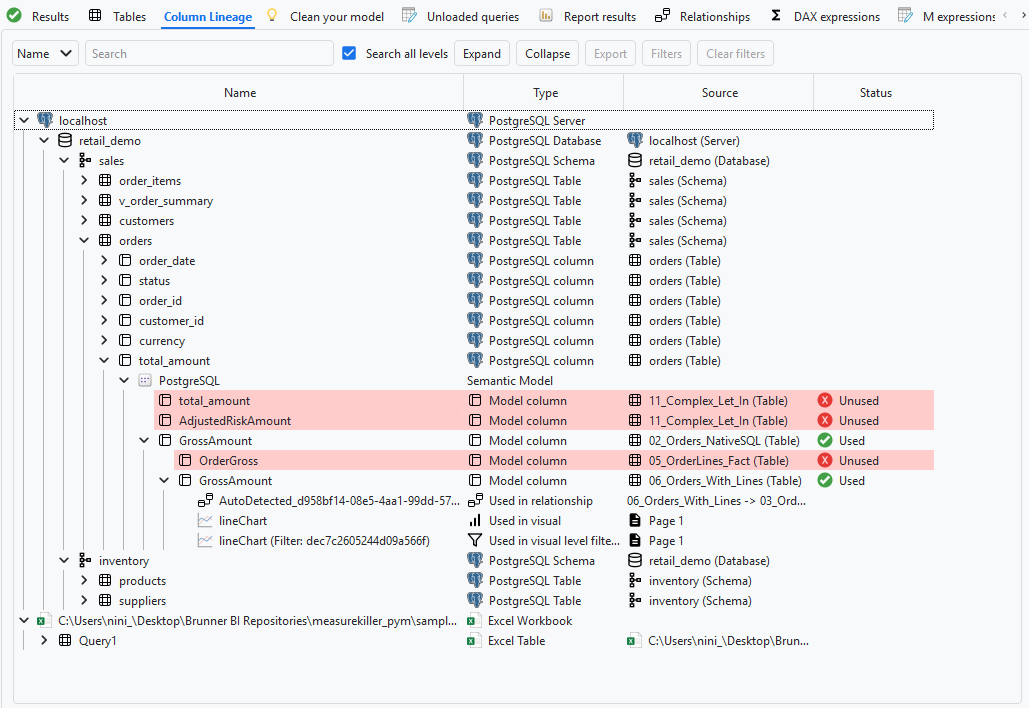Click the Name column header
This screenshot has height=708, width=1029.
(240, 93)
